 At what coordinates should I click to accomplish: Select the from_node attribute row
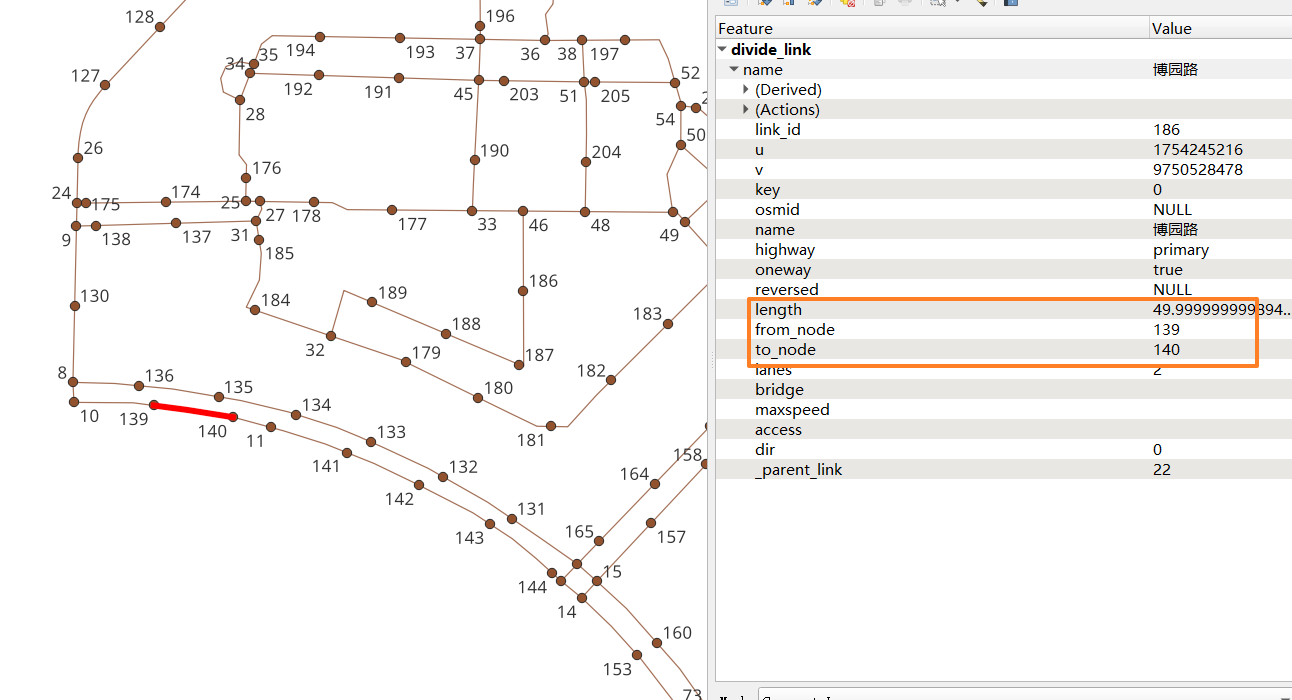click(x=1004, y=329)
